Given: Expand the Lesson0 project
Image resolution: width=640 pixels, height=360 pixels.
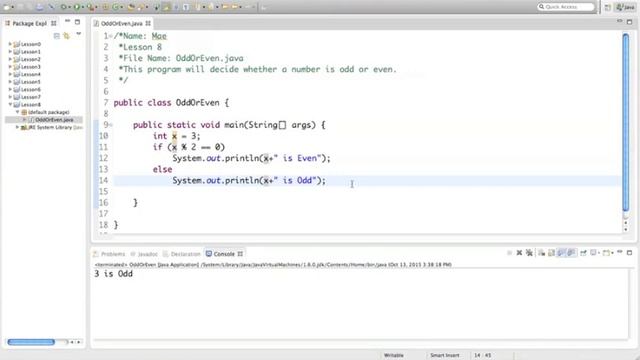Looking at the screenshot, I should 10,44.
